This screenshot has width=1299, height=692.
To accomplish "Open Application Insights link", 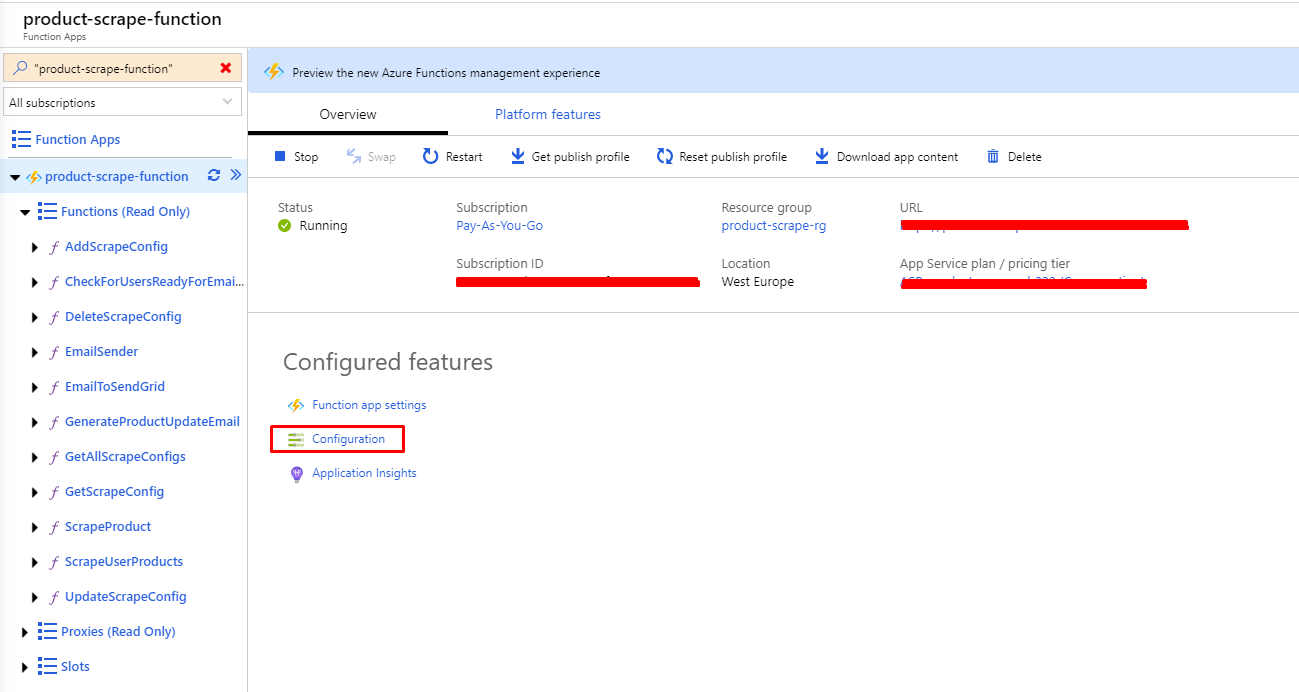I will tap(364, 473).
